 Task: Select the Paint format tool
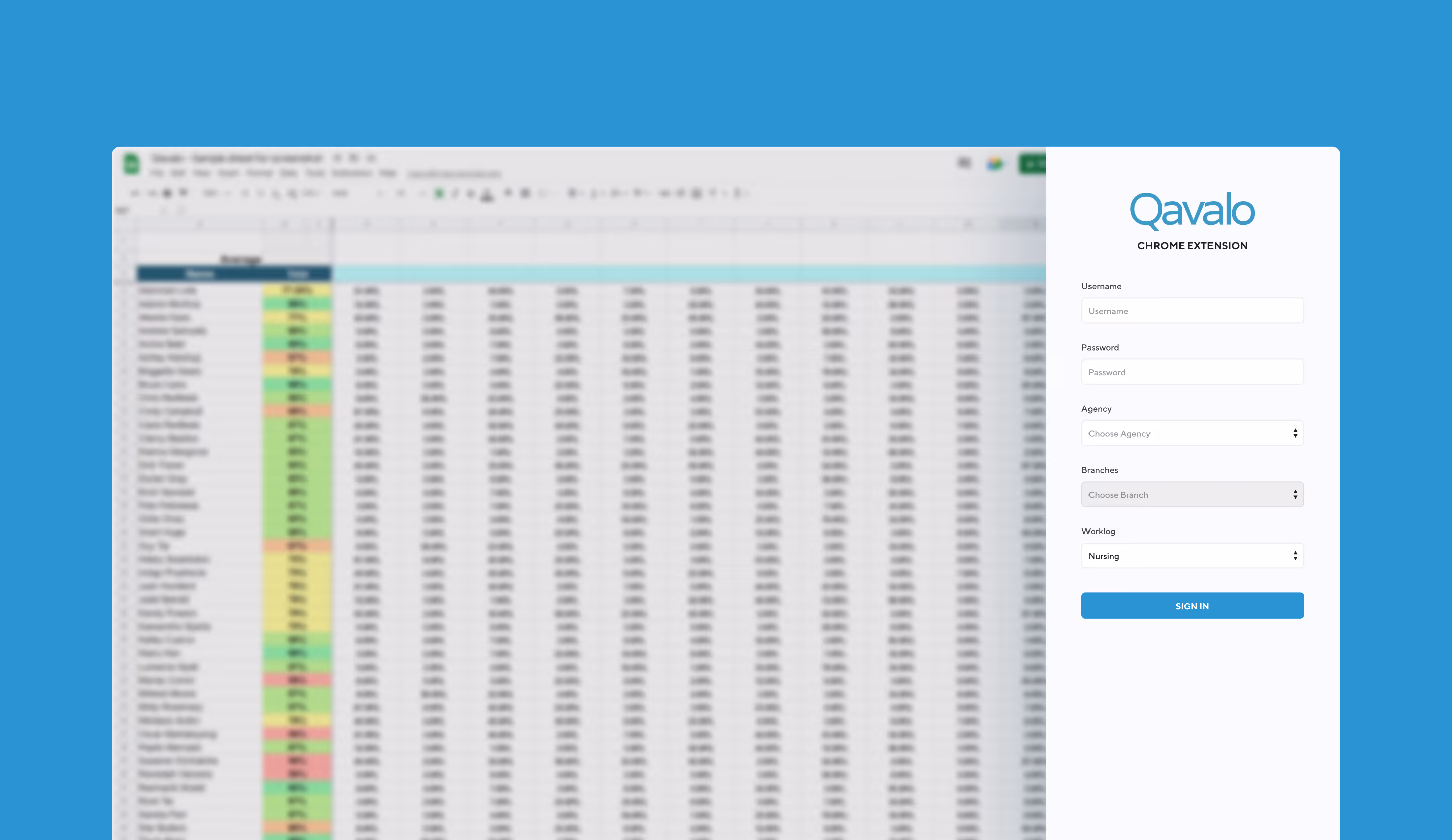(183, 193)
